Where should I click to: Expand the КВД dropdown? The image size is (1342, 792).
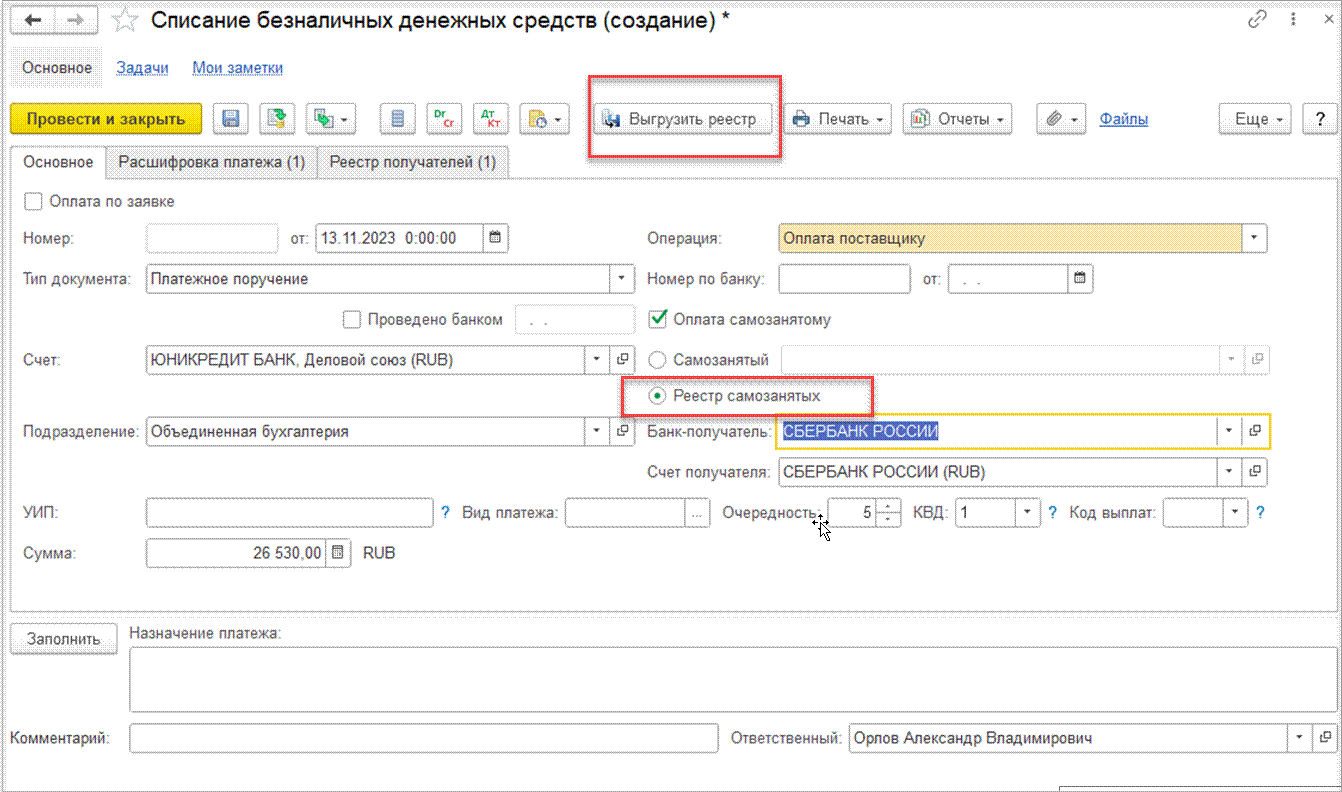(x=1029, y=513)
